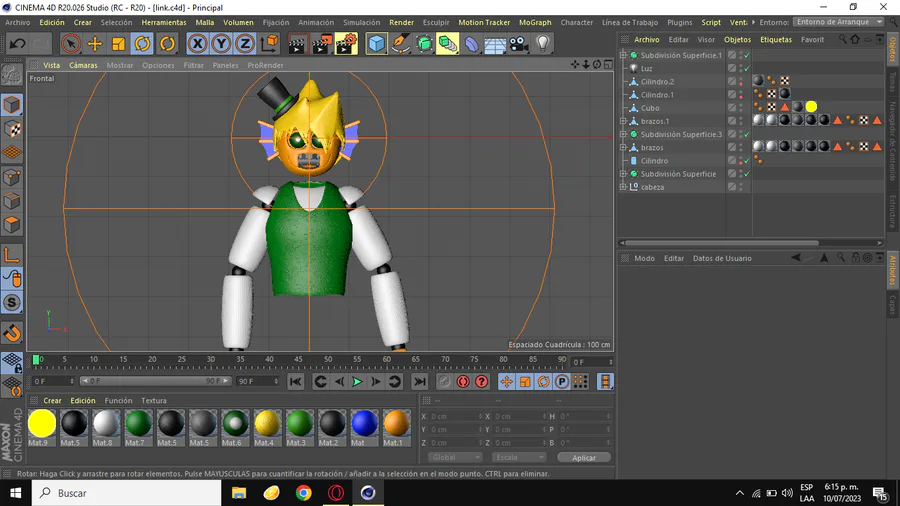Enable Texture mode in left palette
Screen dimensions: 900x506
[11, 129]
